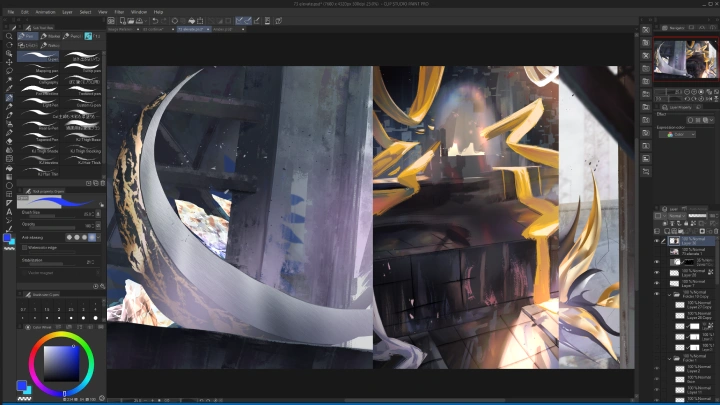
Task: Toggle Snap to ruler in command bar
Action: [x=239, y=21]
